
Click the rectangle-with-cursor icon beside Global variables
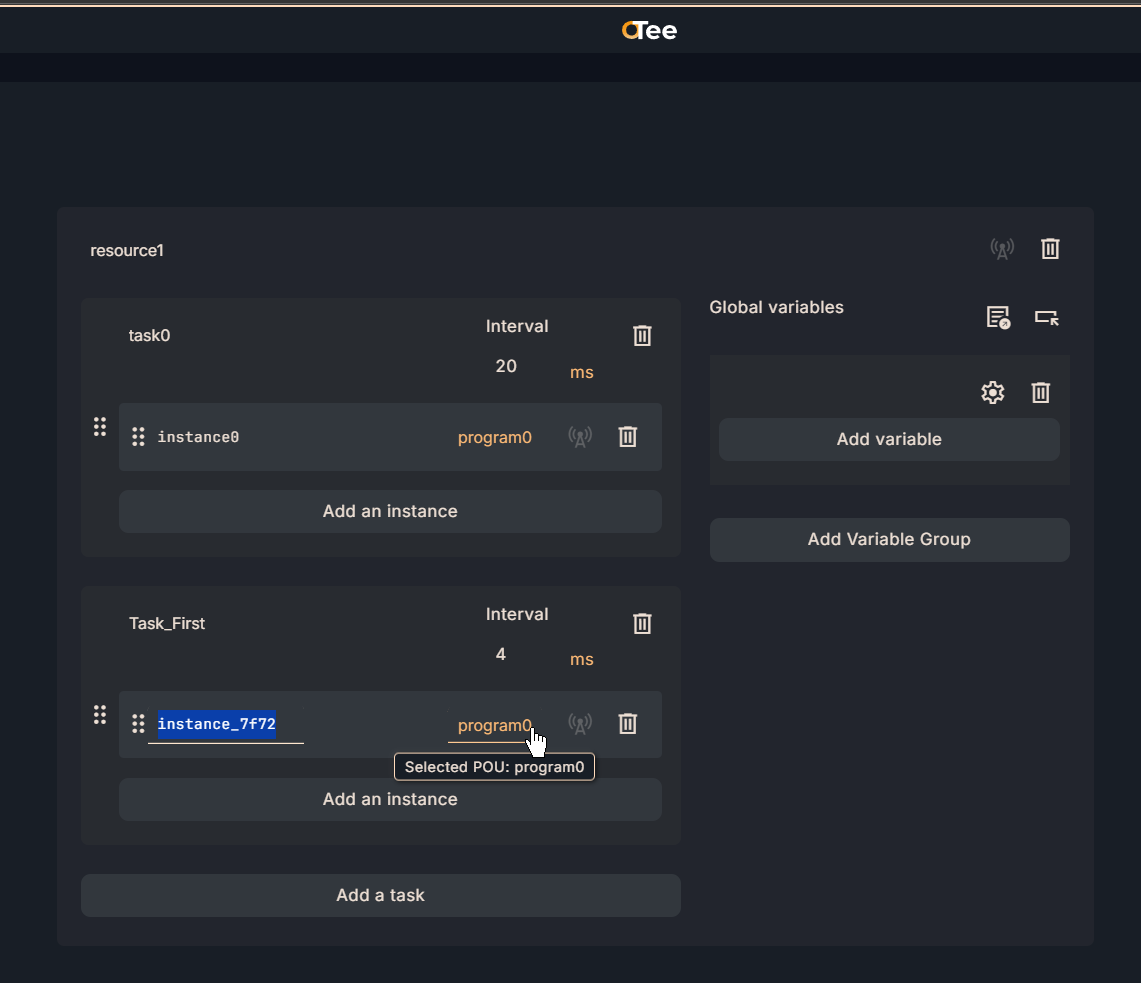[x=1046, y=318]
